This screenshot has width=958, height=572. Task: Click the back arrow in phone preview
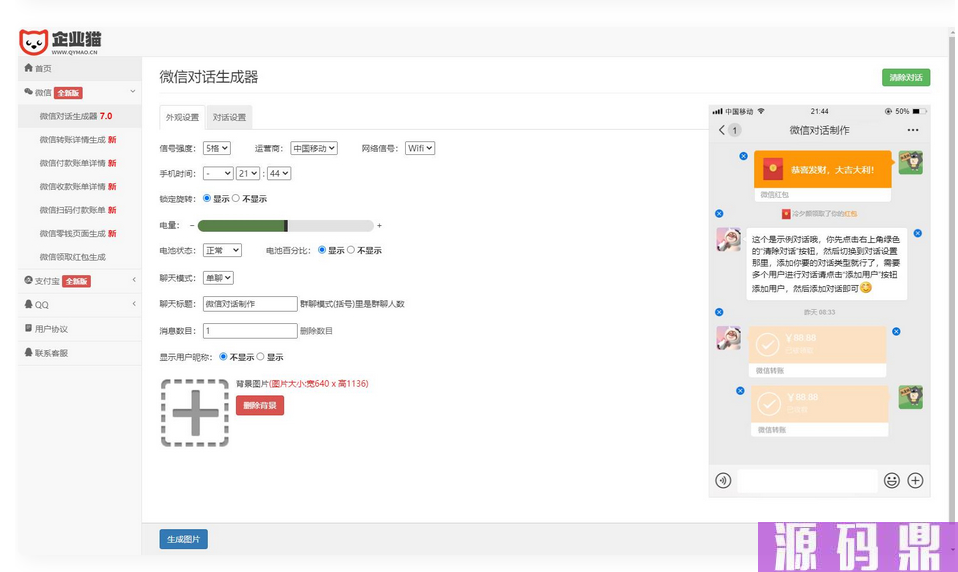pos(722,130)
